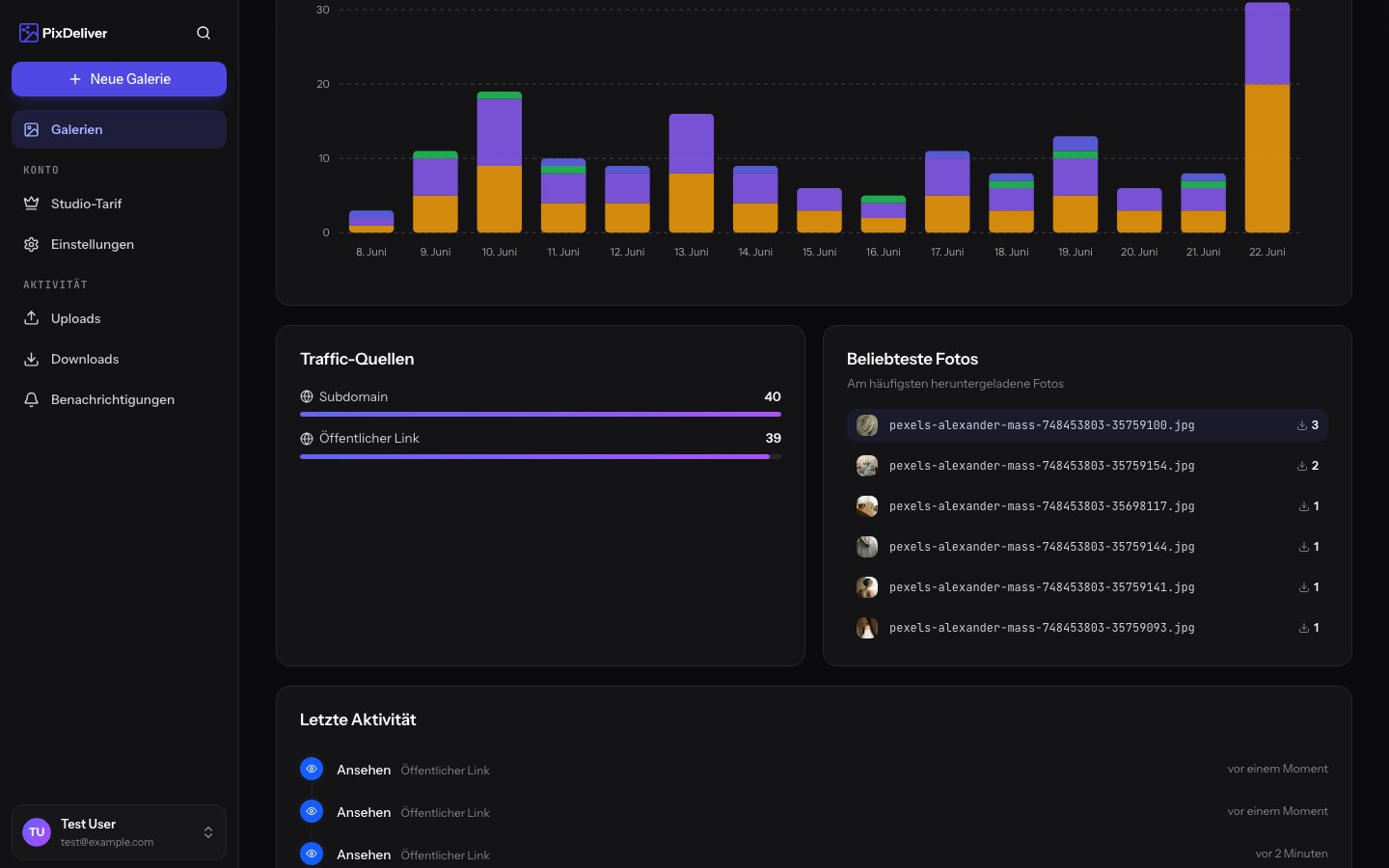This screenshot has height=868, width=1389.
Task: Open Einstellungen in the sidebar
Action: pyautogui.click(x=119, y=244)
